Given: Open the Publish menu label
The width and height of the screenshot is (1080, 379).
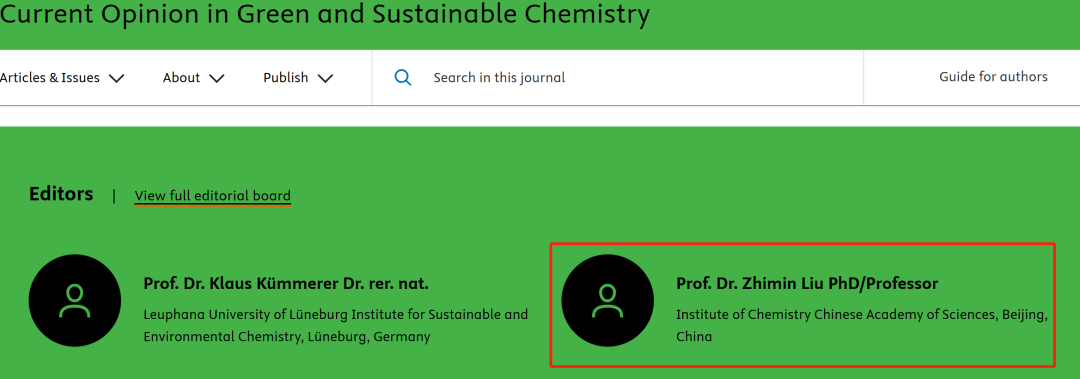Looking at the screenshot, I should (x=286, y=78).
